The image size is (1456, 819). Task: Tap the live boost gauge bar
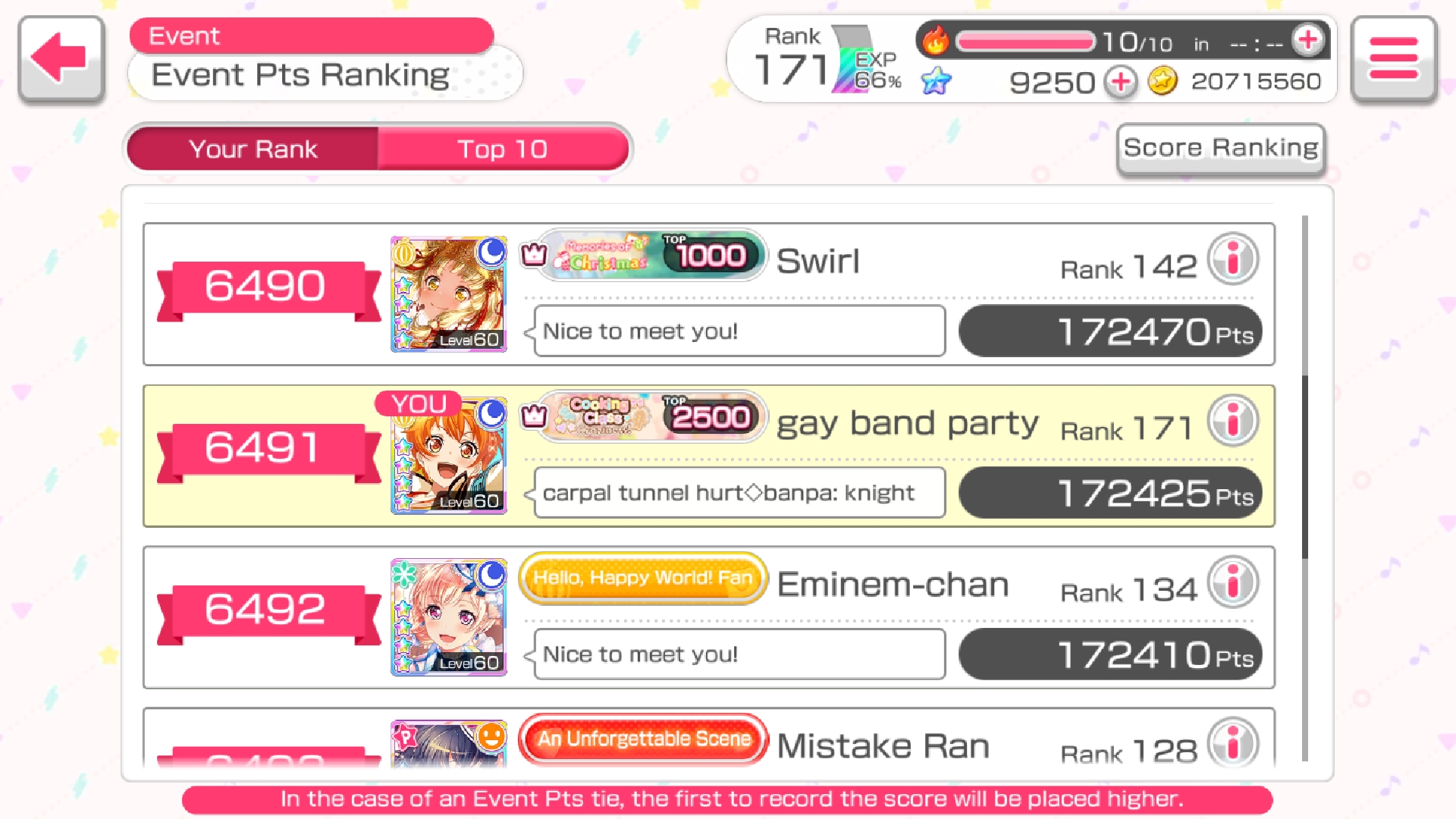(x=1025, y=41)
